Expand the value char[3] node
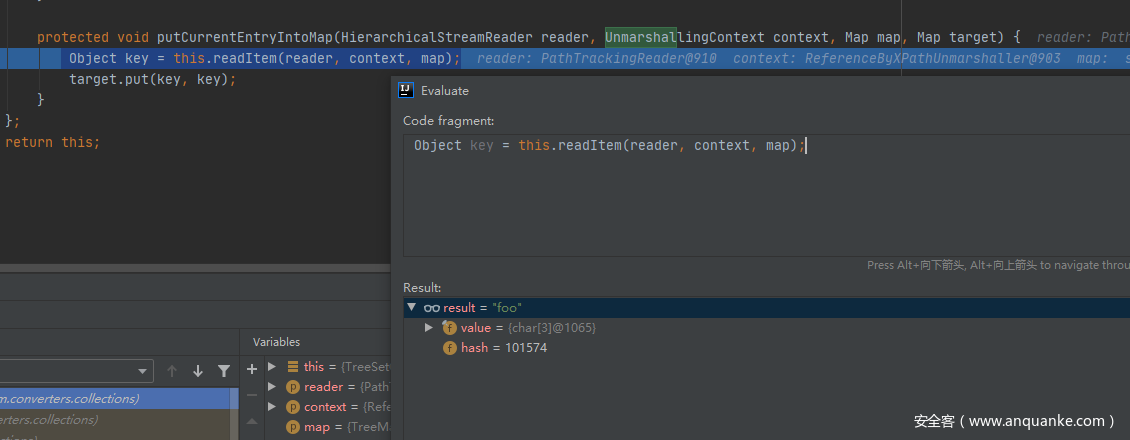This screenshot has height=440, width=1130. pos(429,328)
